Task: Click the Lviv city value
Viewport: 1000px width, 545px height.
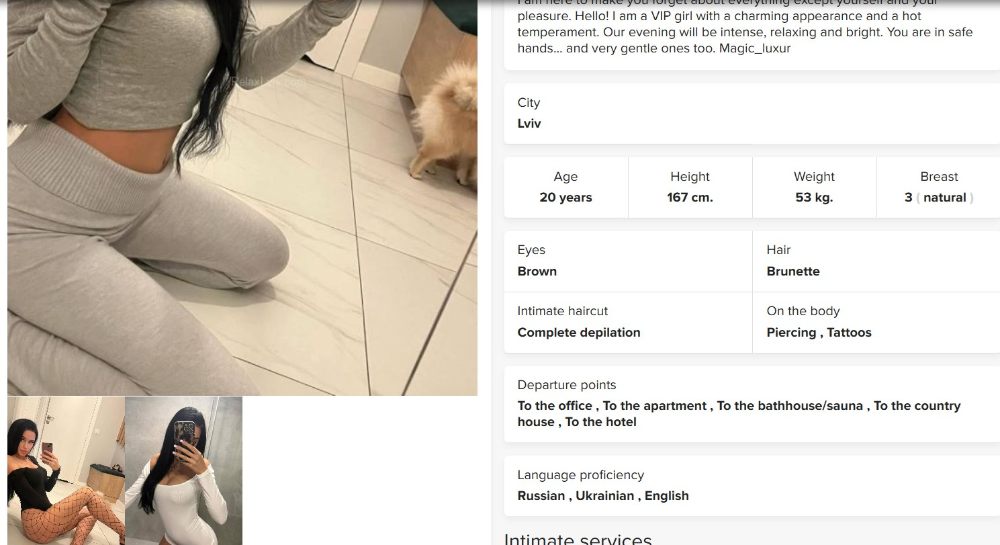Action: [x=529, y=124]
